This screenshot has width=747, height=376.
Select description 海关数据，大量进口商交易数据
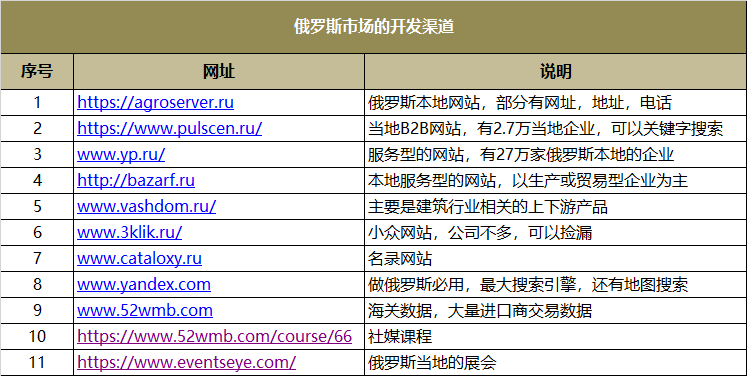point(555,310)
